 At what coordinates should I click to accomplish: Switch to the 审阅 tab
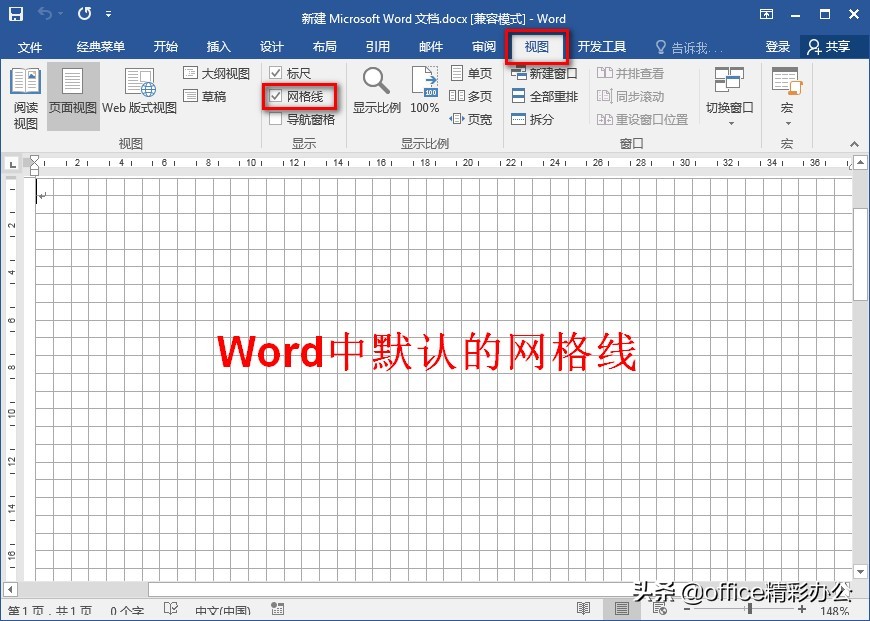484,47
